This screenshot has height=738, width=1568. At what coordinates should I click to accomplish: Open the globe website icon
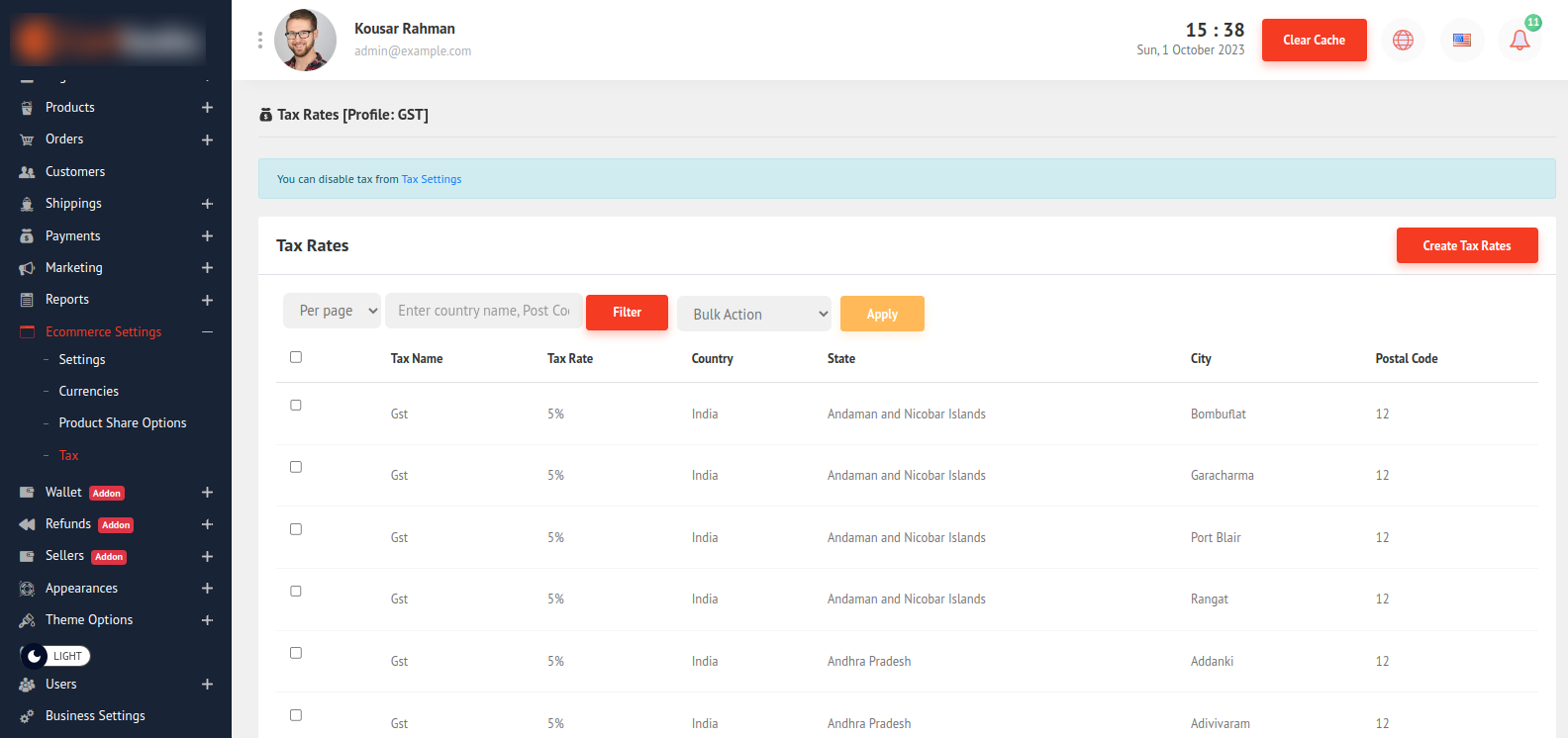pos(1403,41)
